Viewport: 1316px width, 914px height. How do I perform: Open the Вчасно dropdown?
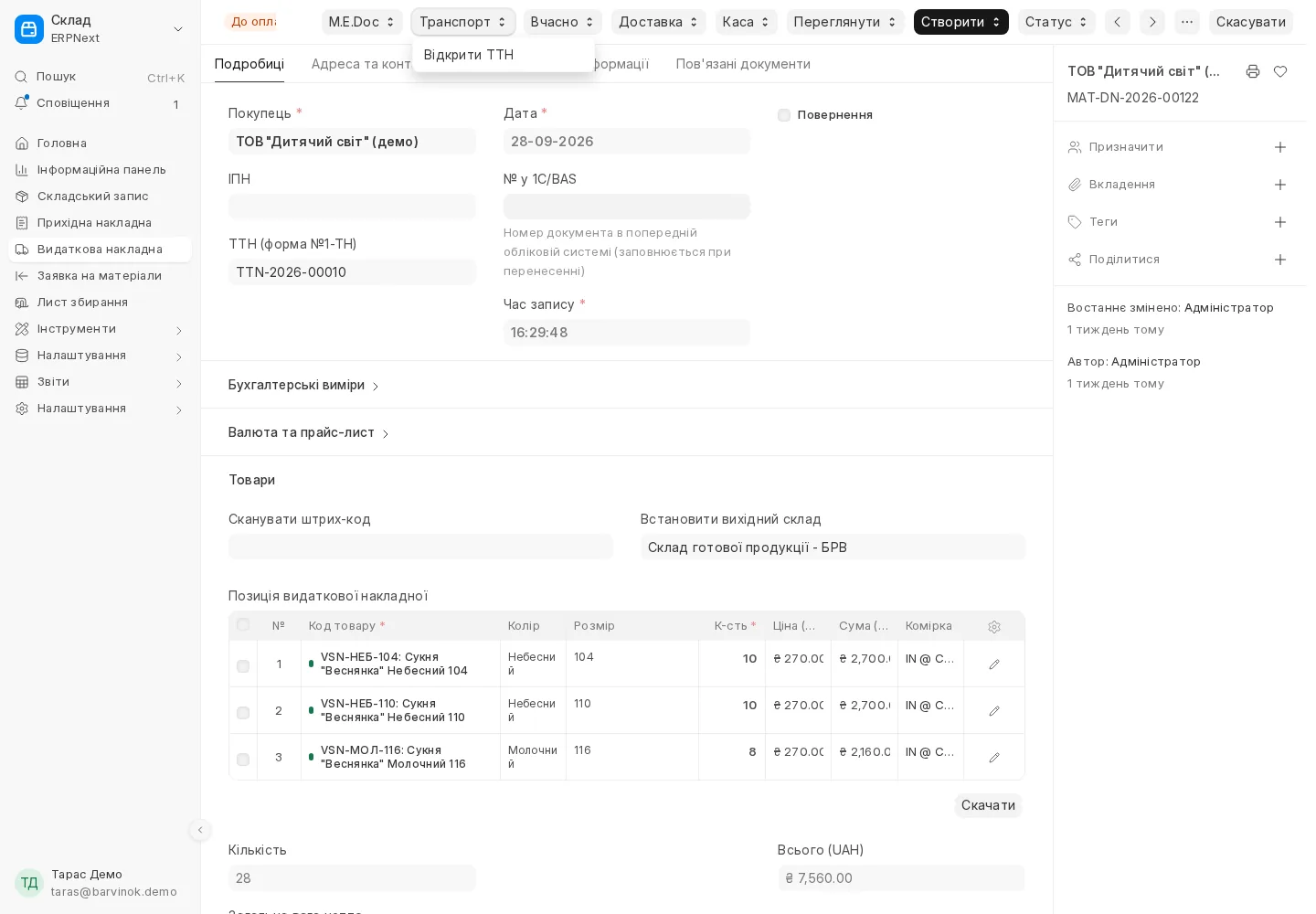(562, 22)
